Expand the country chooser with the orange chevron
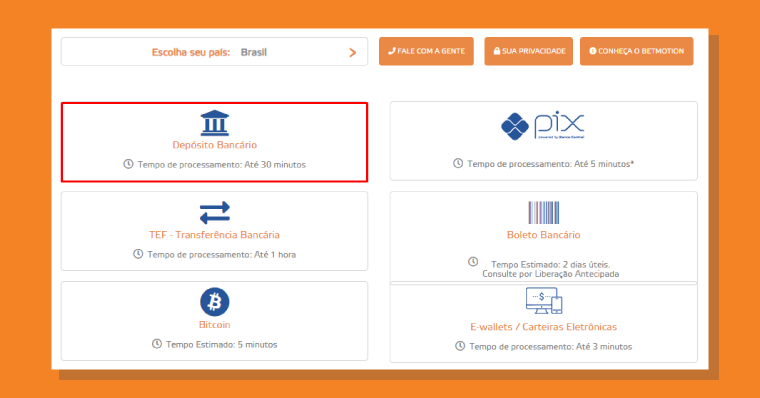Image resolution: width=760 pixels, height=398 pixels. 353,52
